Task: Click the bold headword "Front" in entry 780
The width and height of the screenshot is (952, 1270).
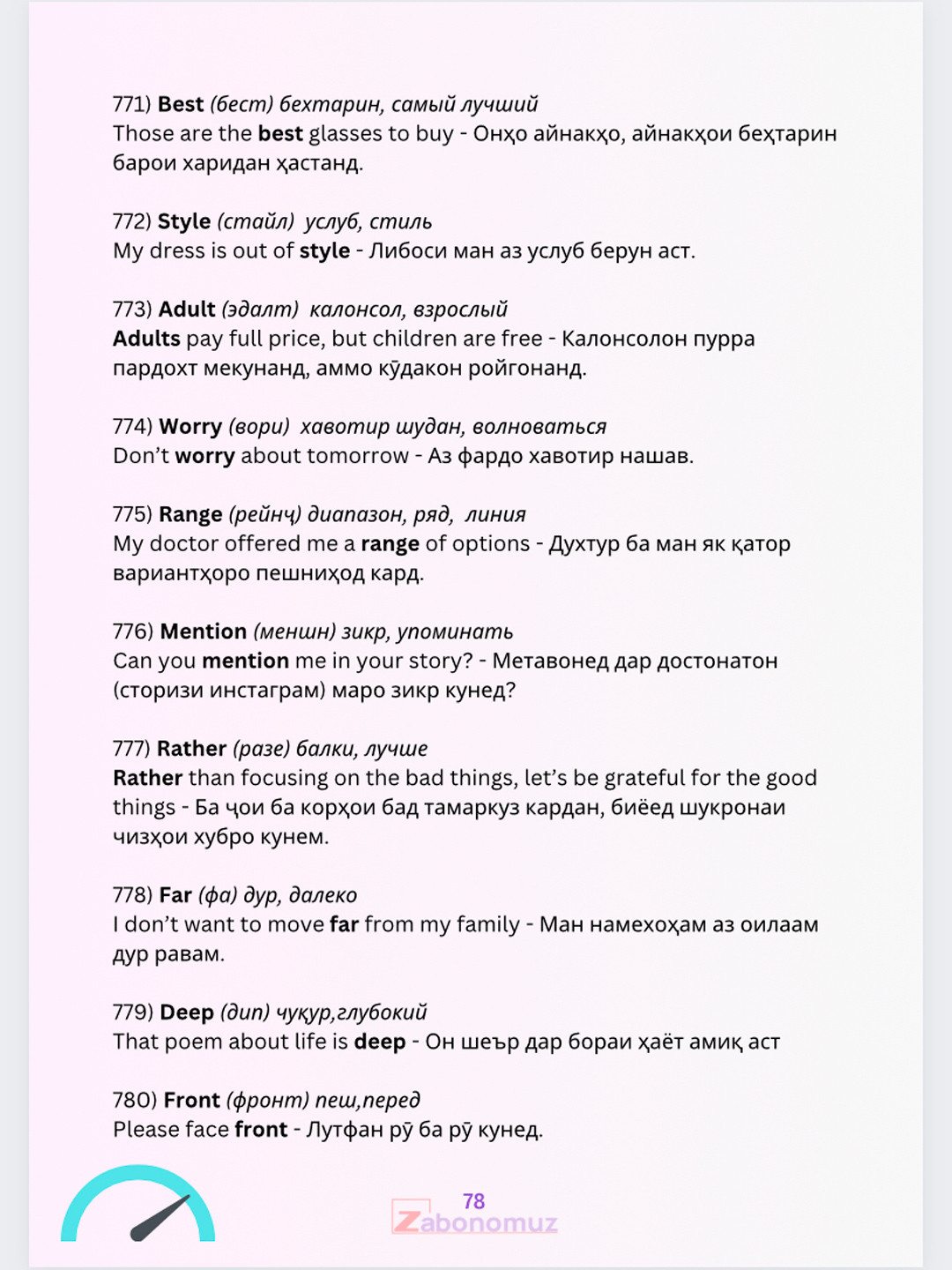Action: coord(191,1101)
